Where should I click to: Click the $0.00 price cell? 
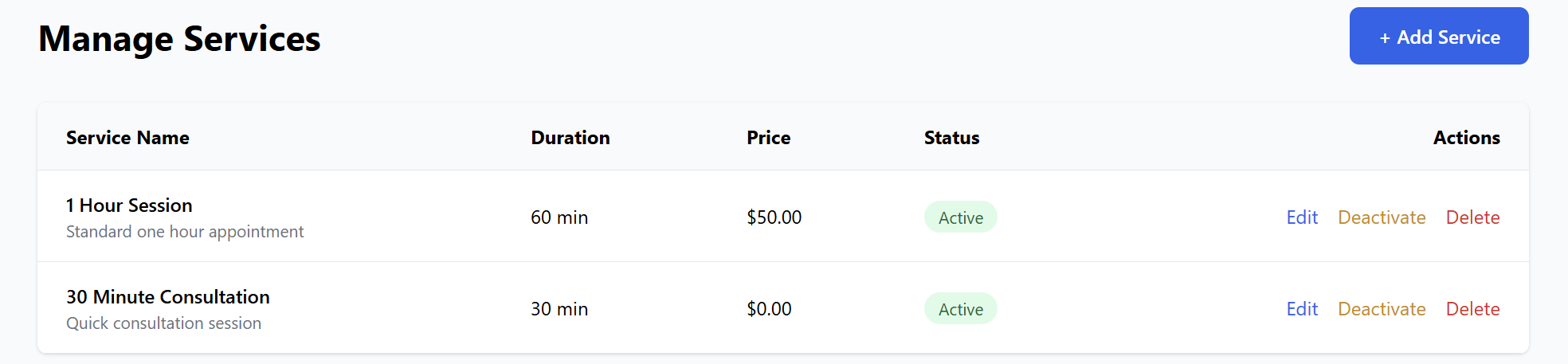[x=769, y=309]
